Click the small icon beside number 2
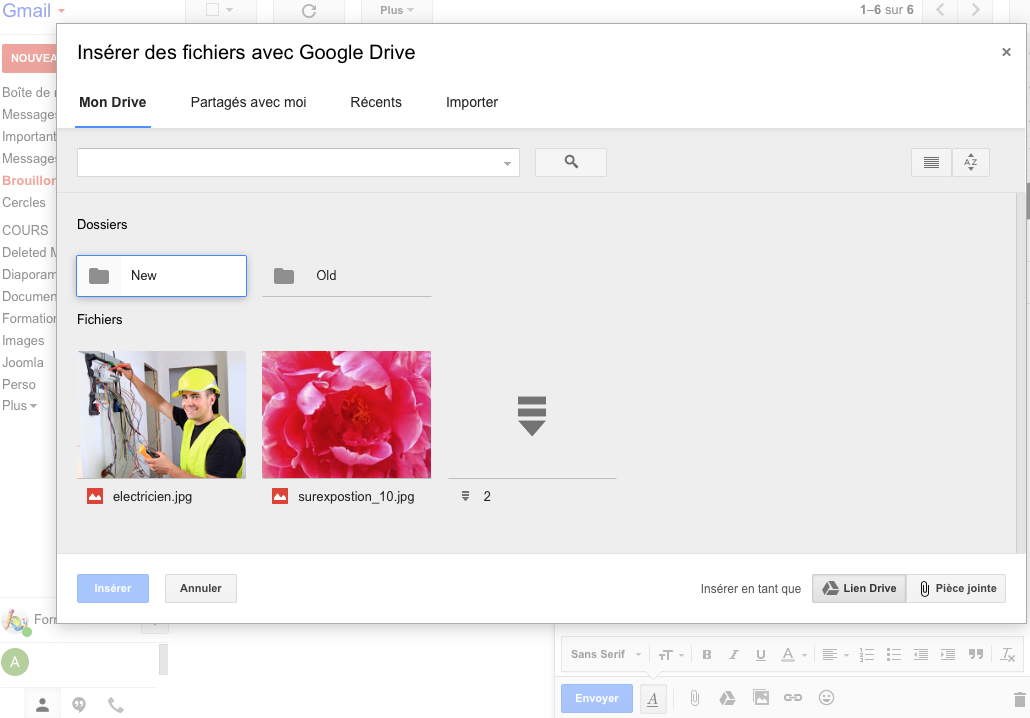 [465, 497]
